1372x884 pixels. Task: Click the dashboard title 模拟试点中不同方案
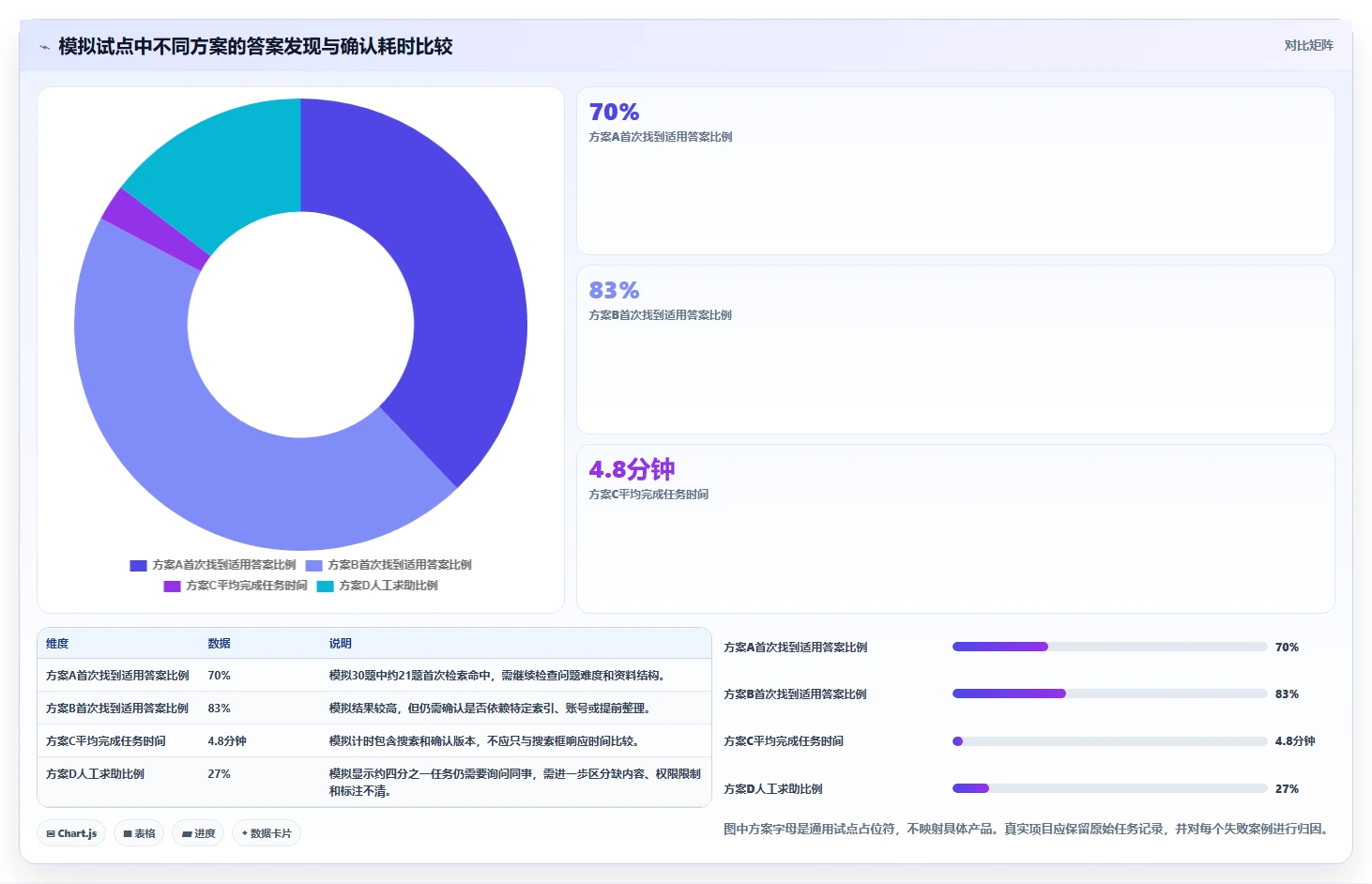click(255, 46)
